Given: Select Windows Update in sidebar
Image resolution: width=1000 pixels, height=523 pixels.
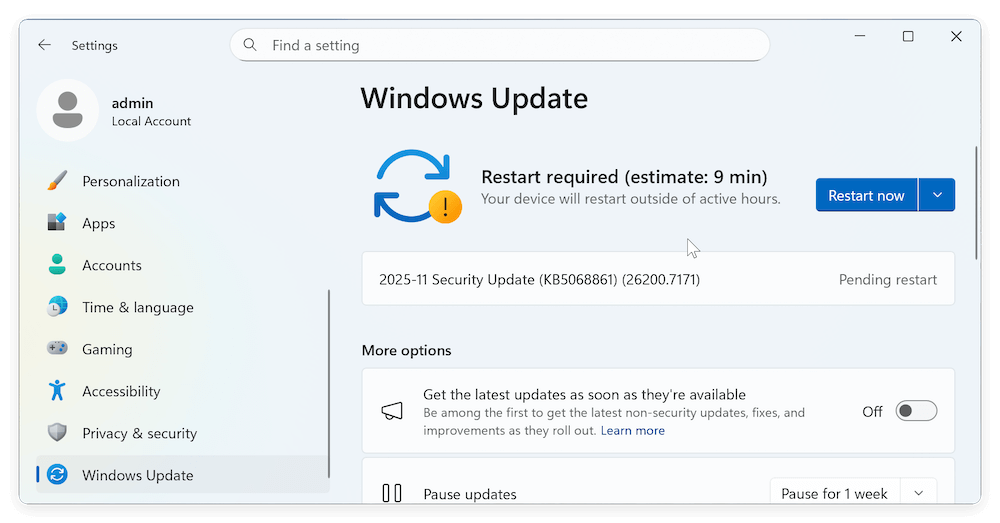Looking at the screenshot, I should (x=182, y=475).
